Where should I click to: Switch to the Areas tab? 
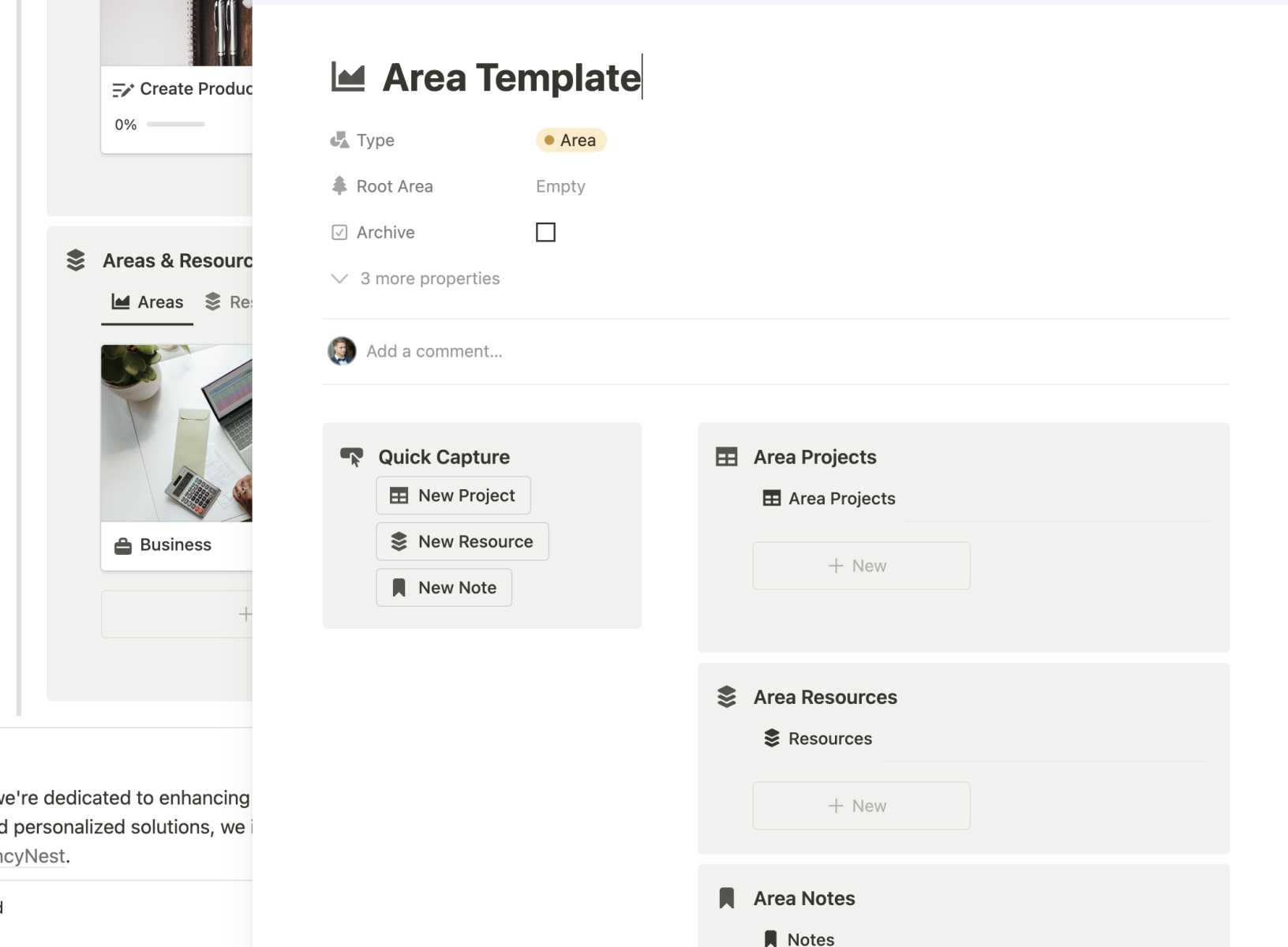(x=148, y=302)
